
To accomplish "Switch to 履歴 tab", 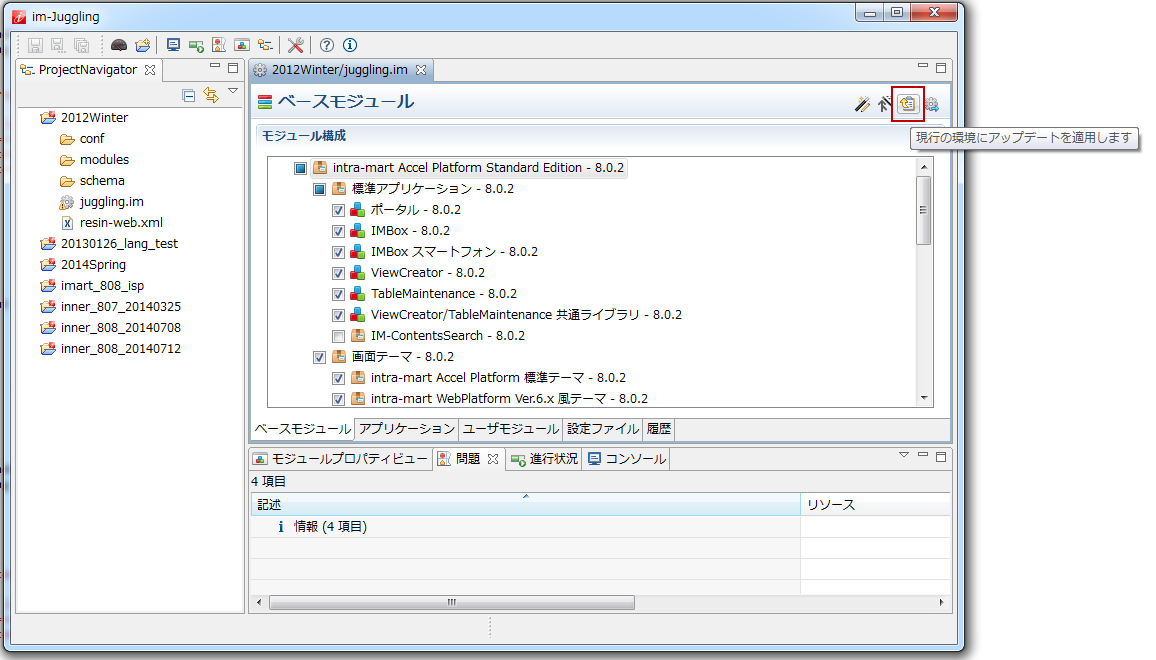I will pyautogui.click(x=659, y=429).
